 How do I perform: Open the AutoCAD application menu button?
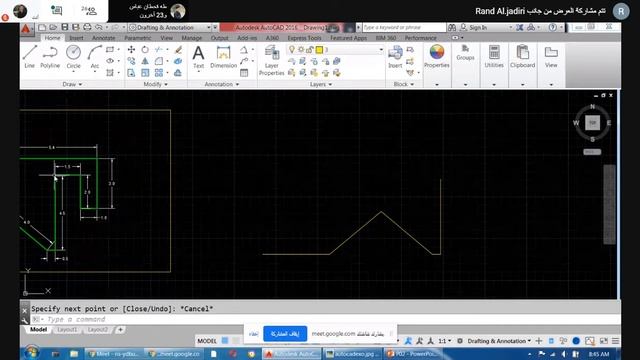[x=26, y=29]
